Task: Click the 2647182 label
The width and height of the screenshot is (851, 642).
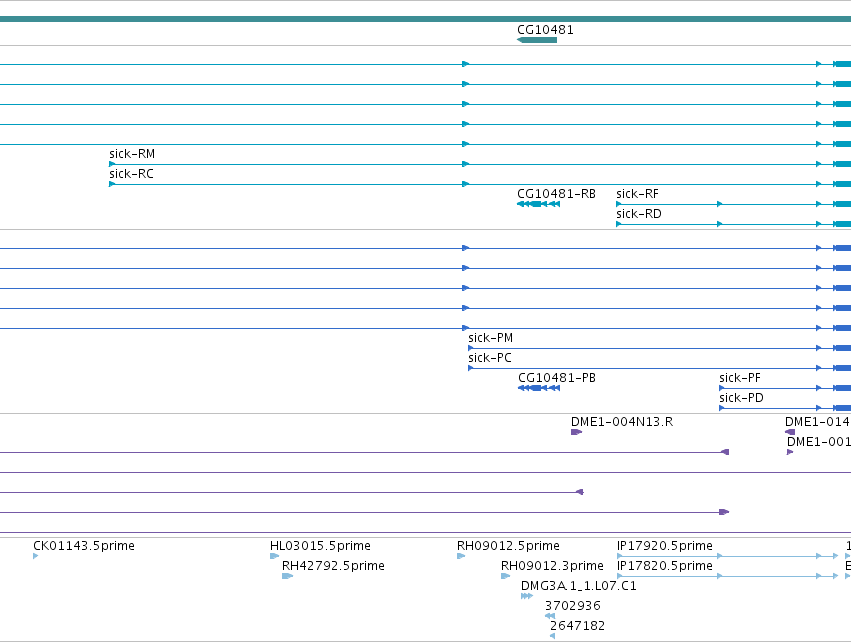Action: [x=577, y=626]
